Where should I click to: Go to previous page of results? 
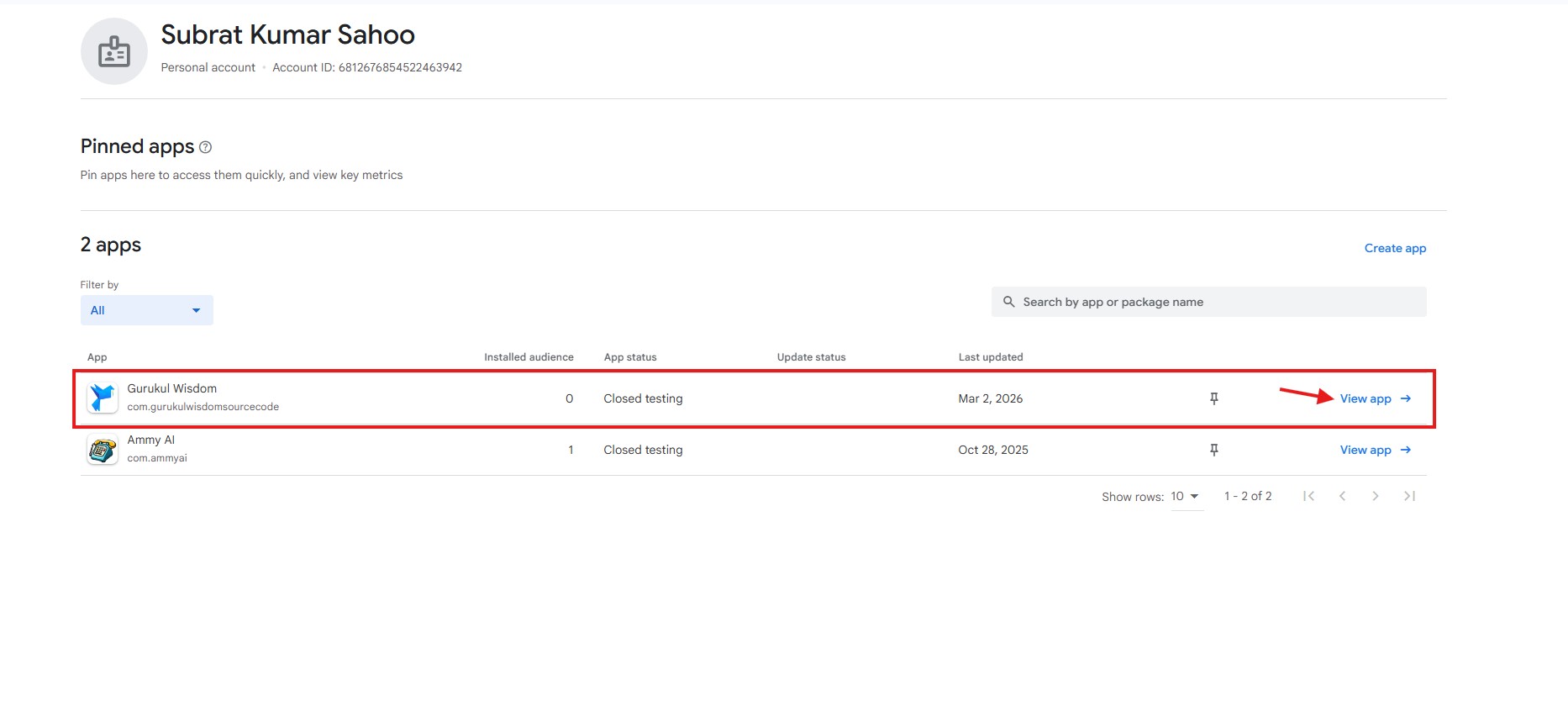[x=1342, y=496]
